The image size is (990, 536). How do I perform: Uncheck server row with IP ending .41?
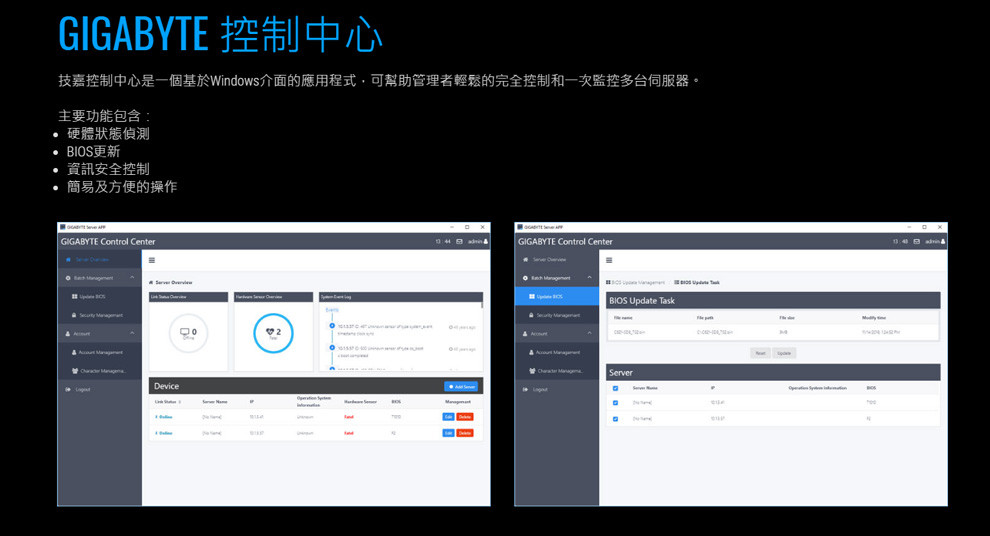[x=616, y=403]
